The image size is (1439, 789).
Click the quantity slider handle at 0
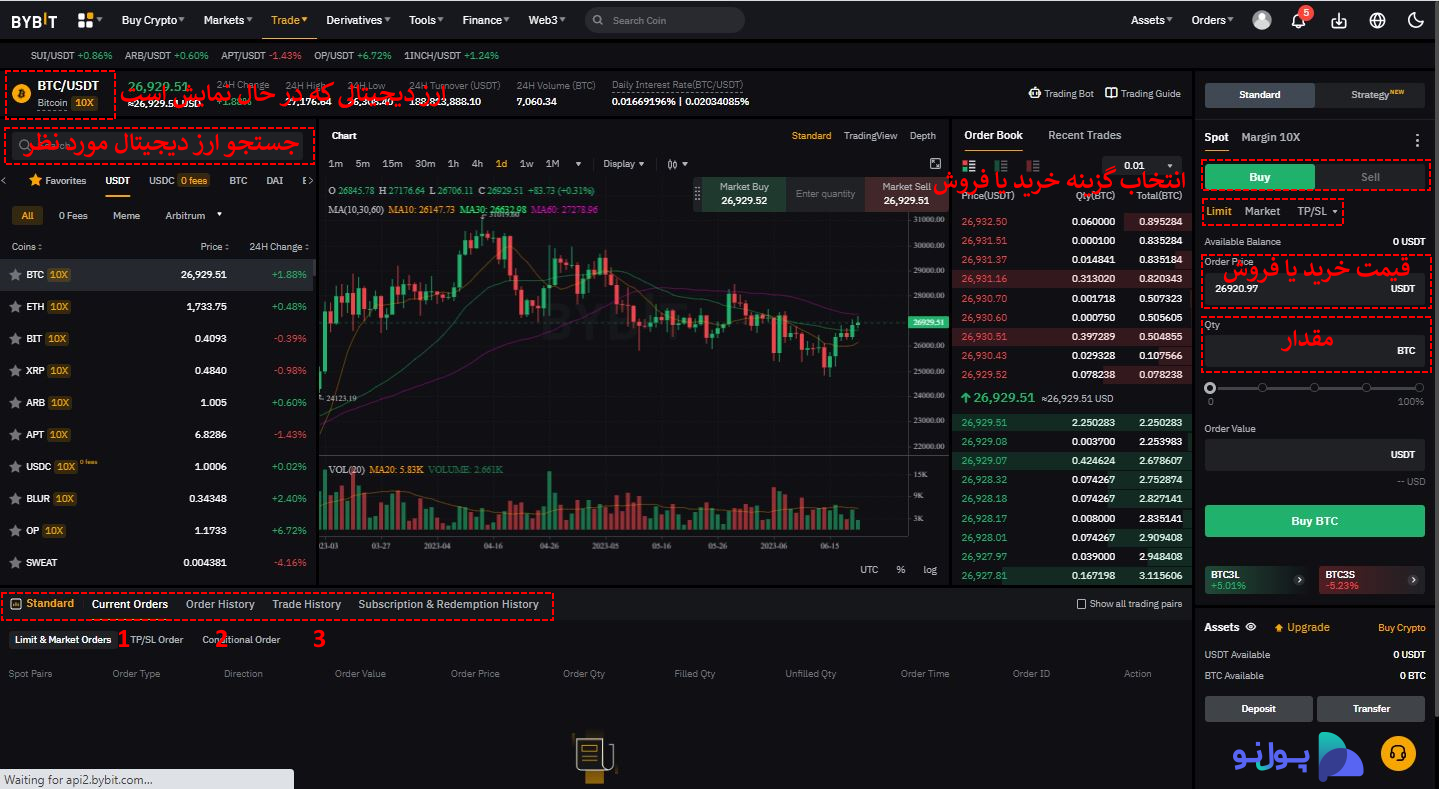coord(1210,388)
